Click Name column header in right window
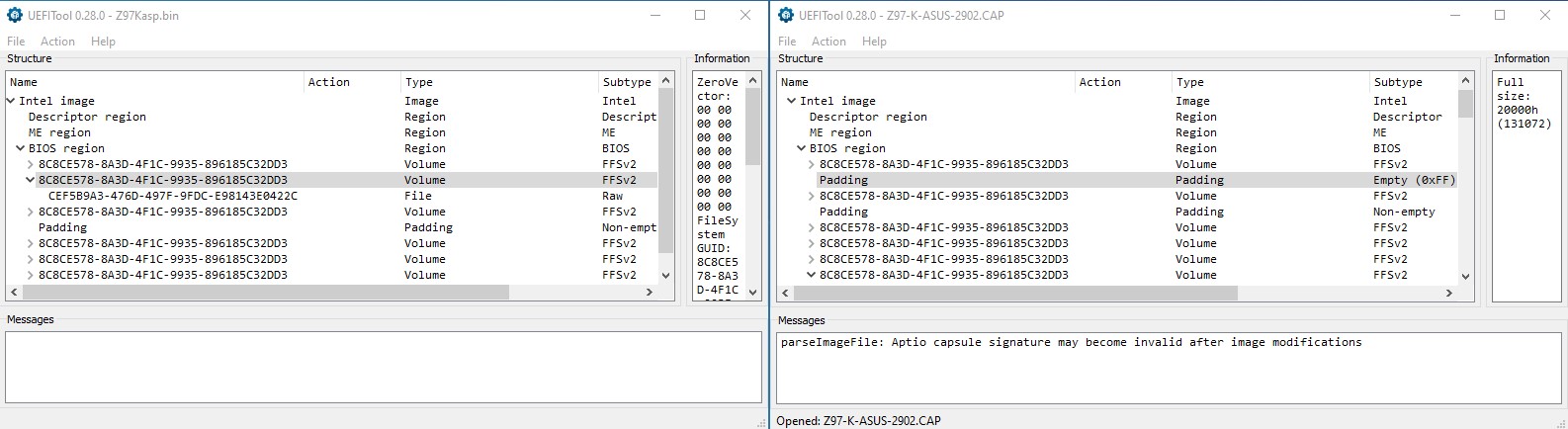 pyautogui.click(x=795, y=82)
